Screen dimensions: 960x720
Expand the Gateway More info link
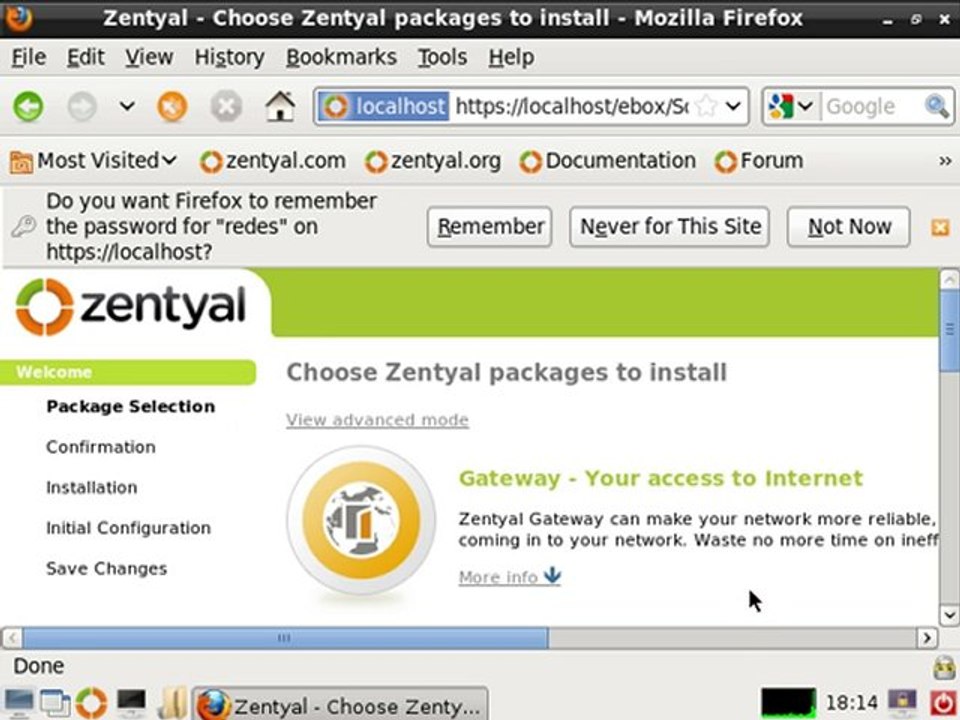click(509, 577)
